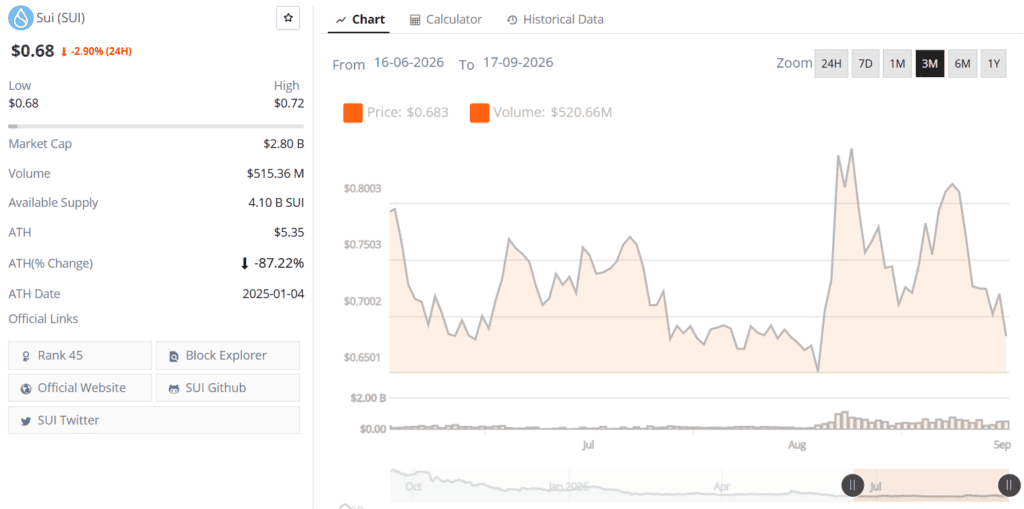Open the Block Explorer link
Viewport: 1024px width, 509px height.
[228, 355]
